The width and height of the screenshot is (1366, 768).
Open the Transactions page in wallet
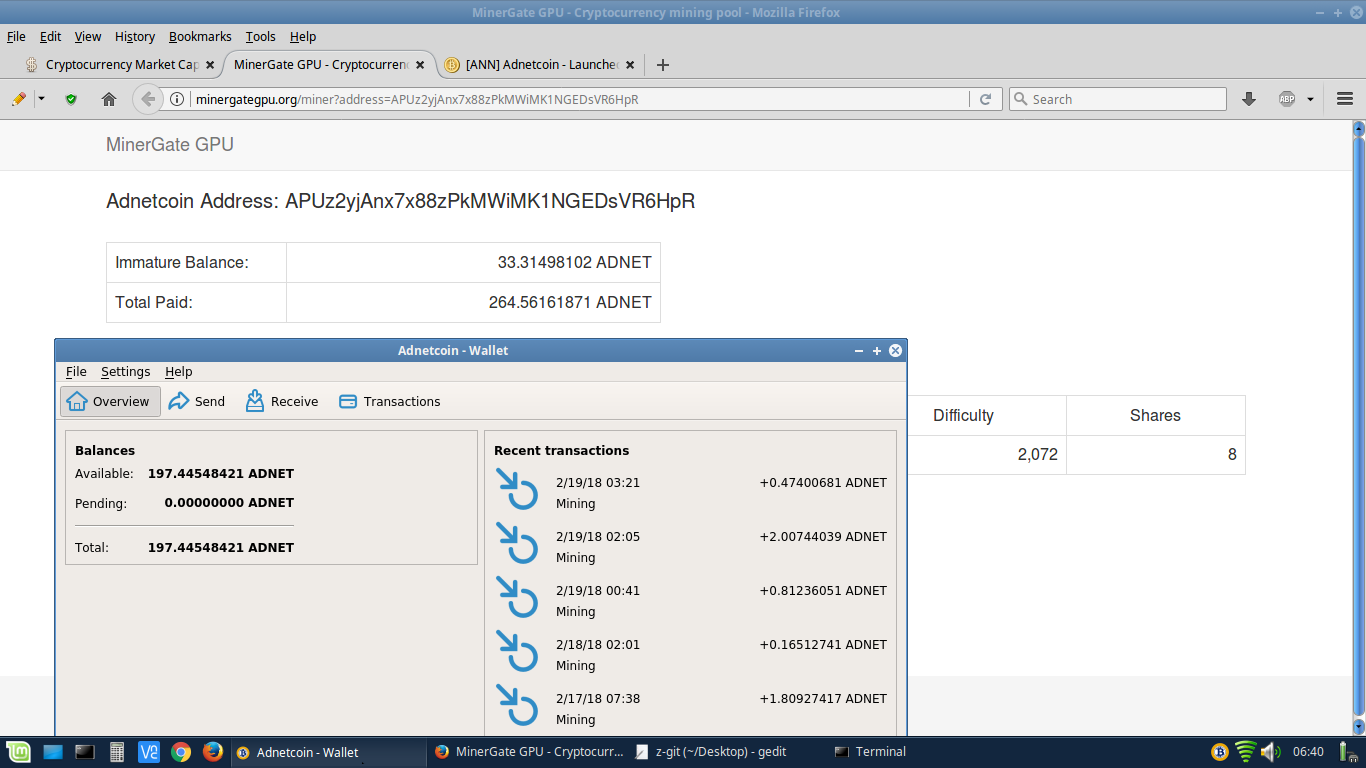click(390, 401)
